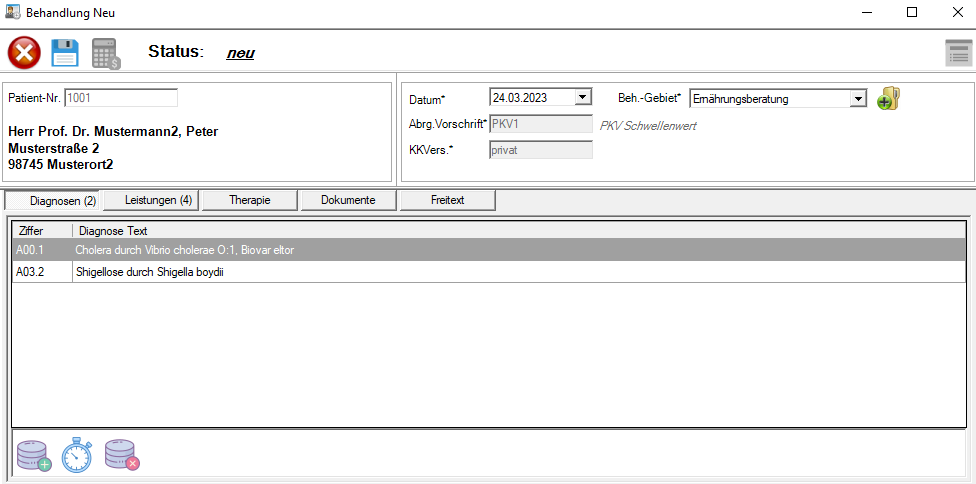Open the Therapie tab
This screenshot has width=976, height=484.
pos(249,200)
